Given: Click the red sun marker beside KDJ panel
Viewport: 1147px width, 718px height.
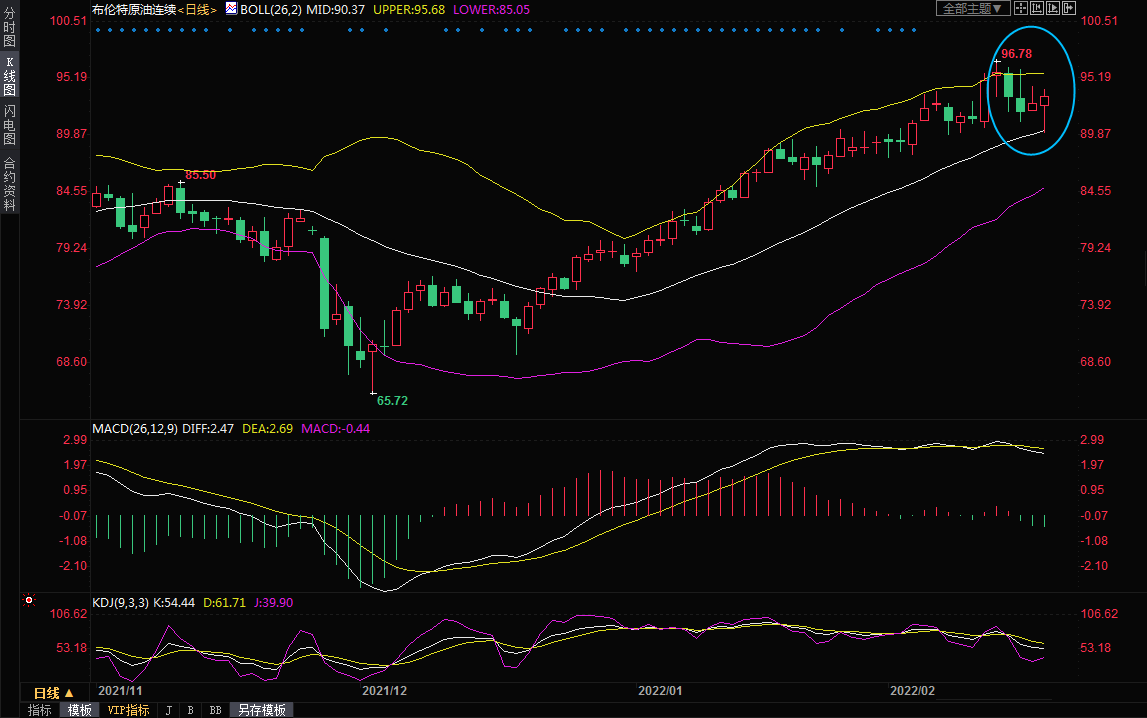Looking at the screenshot, I should click(28, 601).
